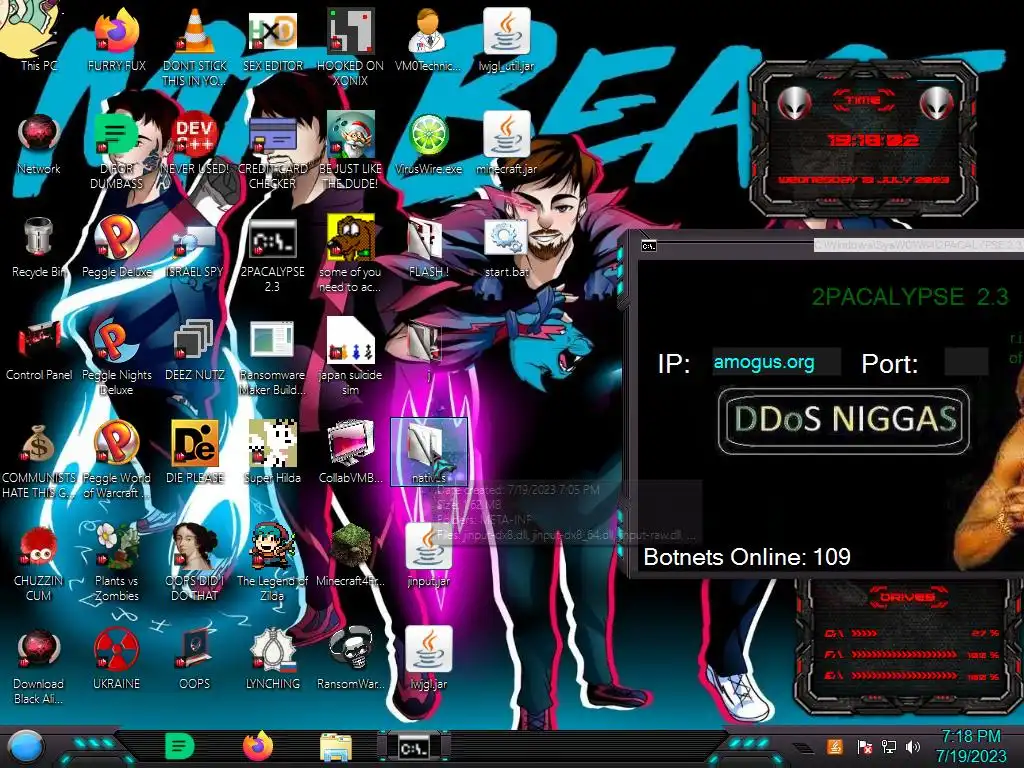The height and width of the screenshot is (768, 1024).
Task: Open the money bag COMMUNISTS HATE THIS icon
Action: pyautogui.click(x=39, y=460)
